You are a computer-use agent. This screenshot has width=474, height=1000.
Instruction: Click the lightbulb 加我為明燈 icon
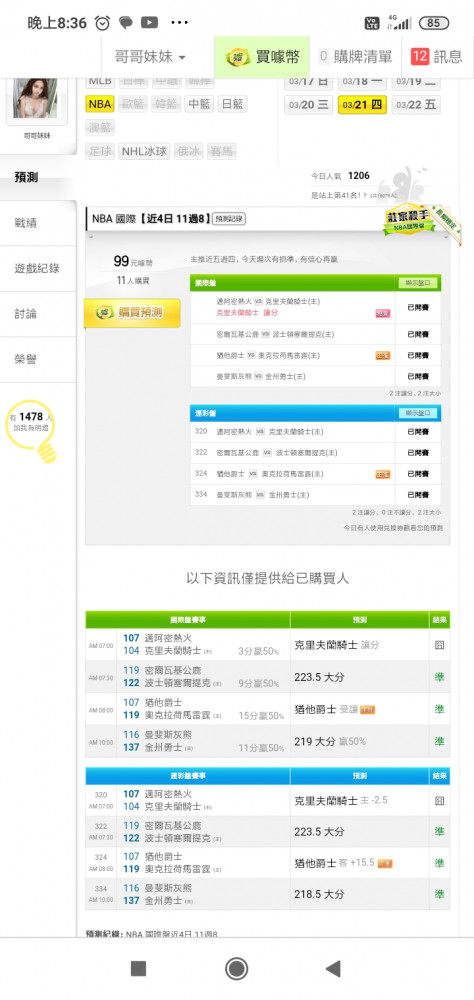point(31,429)
